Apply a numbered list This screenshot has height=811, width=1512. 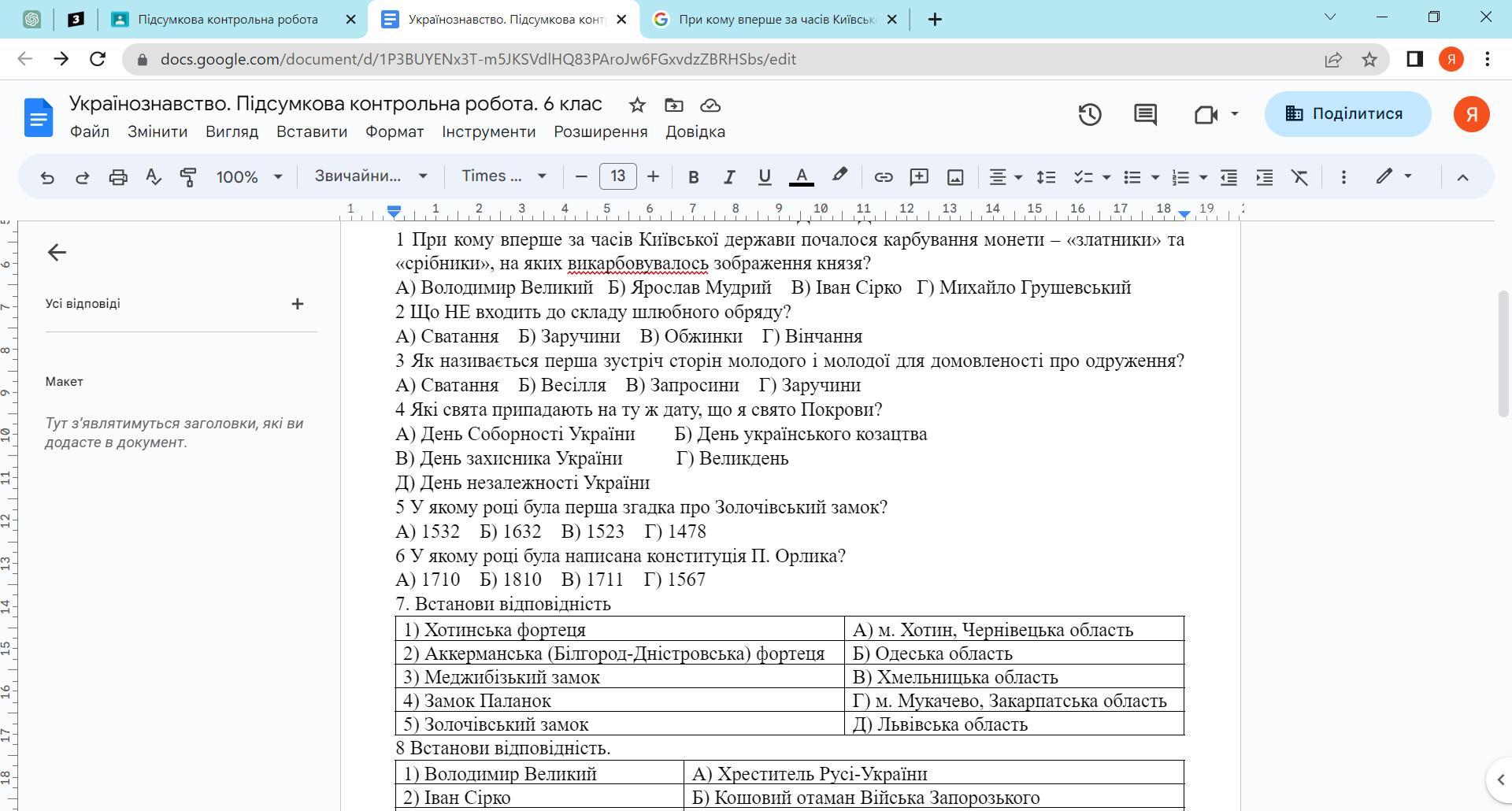(1180, 177)
